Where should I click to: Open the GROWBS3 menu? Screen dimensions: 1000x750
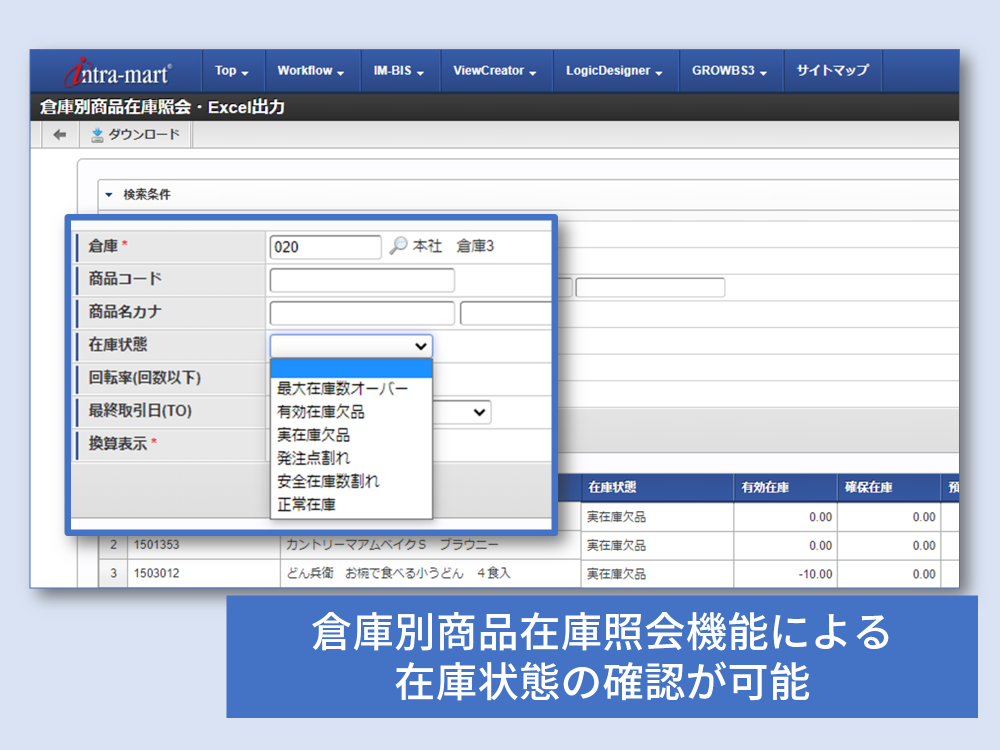[x=729, y=71]
